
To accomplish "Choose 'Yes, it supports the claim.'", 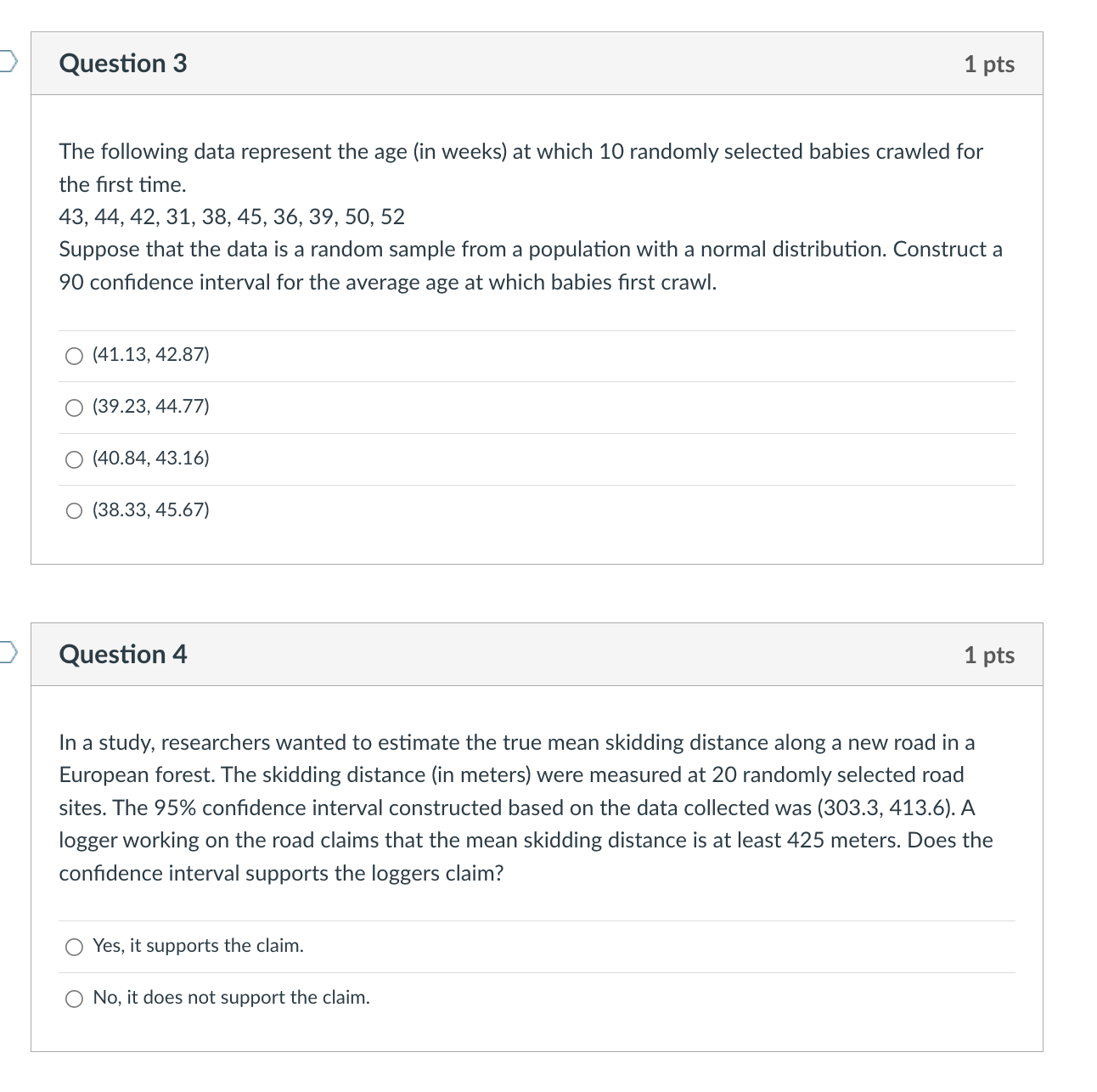I will [75, 946].
